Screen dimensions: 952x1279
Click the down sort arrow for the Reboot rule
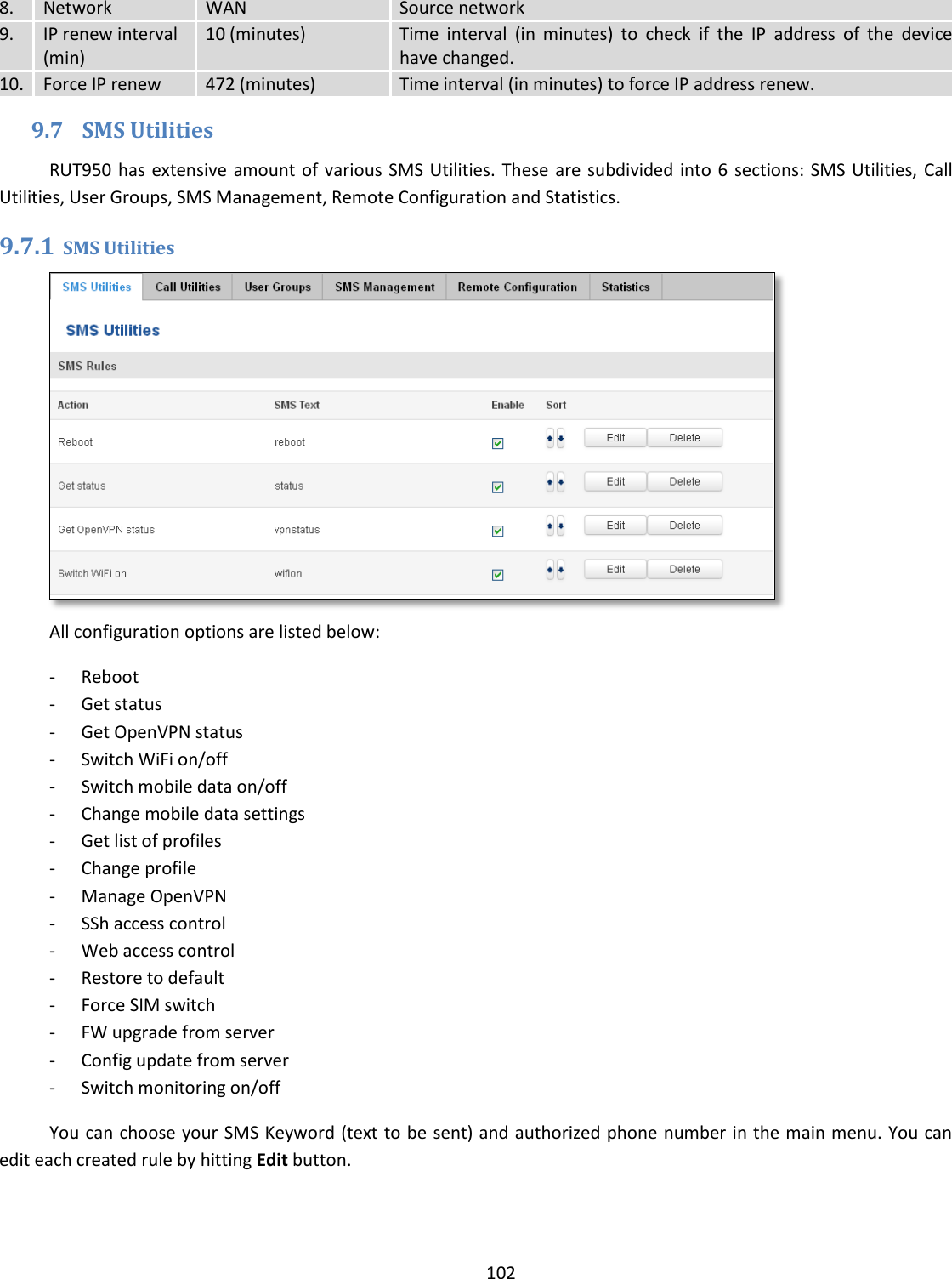559,437
